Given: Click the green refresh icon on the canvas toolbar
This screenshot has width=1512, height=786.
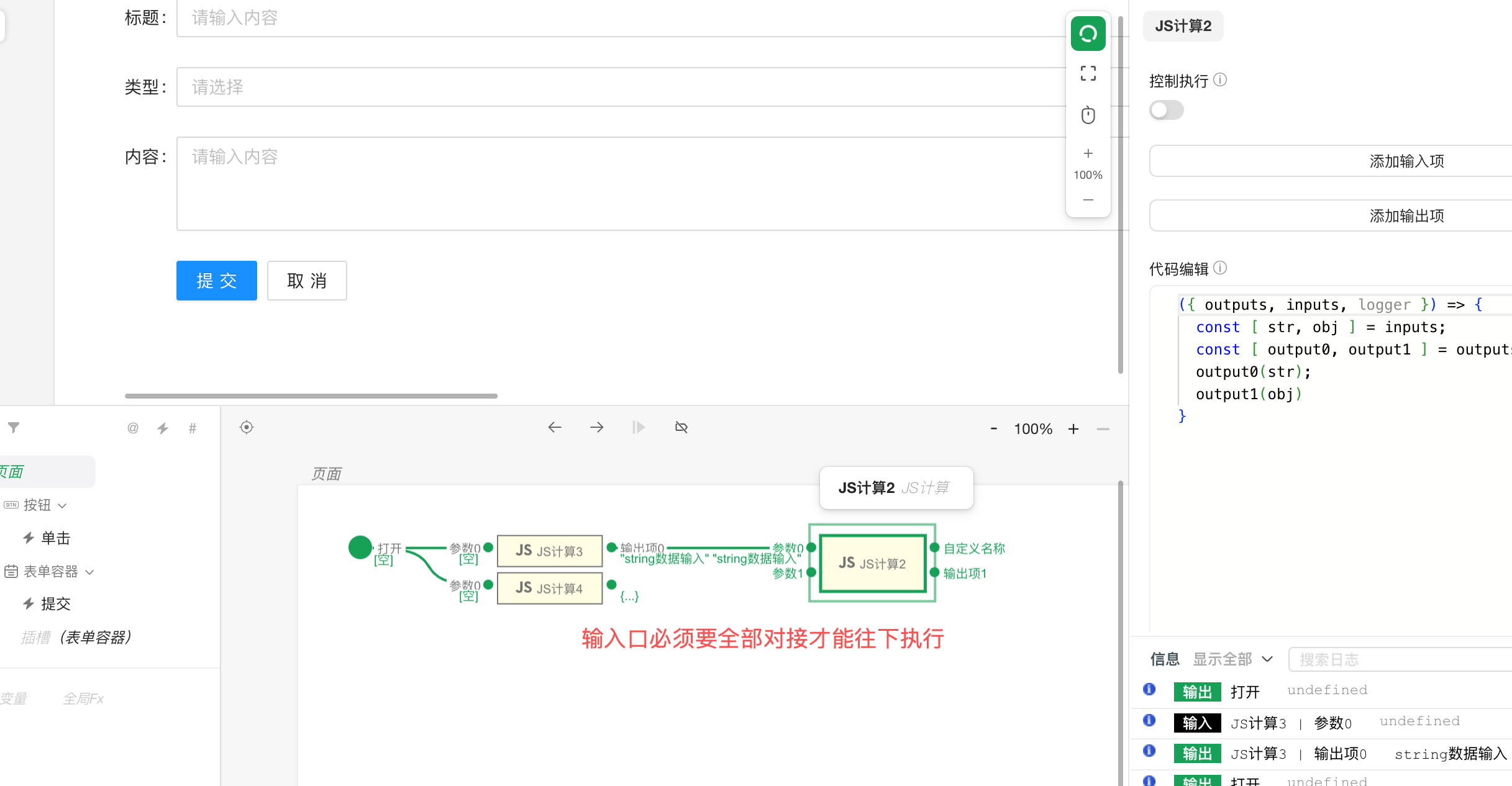Looking at the screenshot, I should click(x=1088, y=34).
